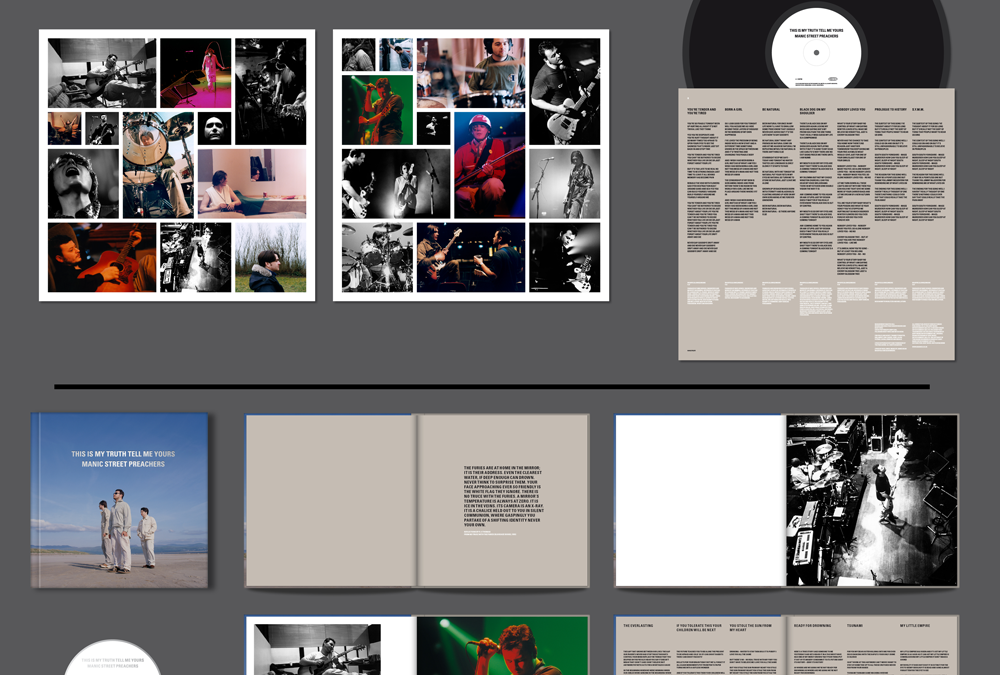1000x675 pixels.
Task: Select the black-and-white sofa guitarist photo in left collage
Action: [102, 73]
